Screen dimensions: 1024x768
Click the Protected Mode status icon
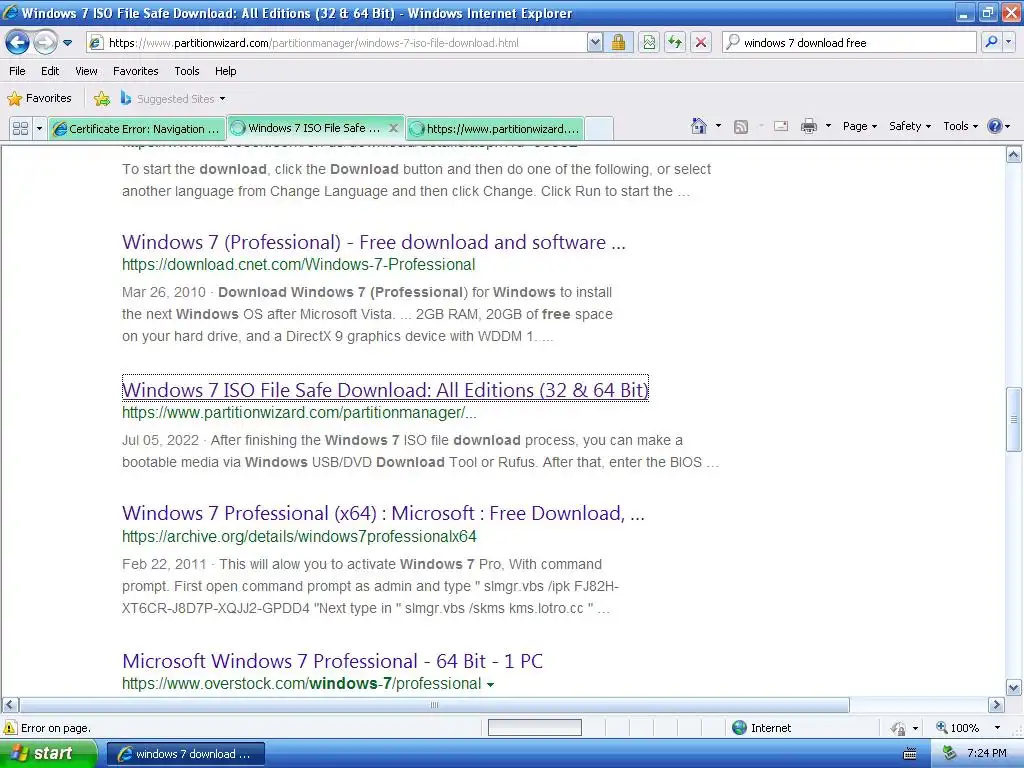[x=899, y=728]
